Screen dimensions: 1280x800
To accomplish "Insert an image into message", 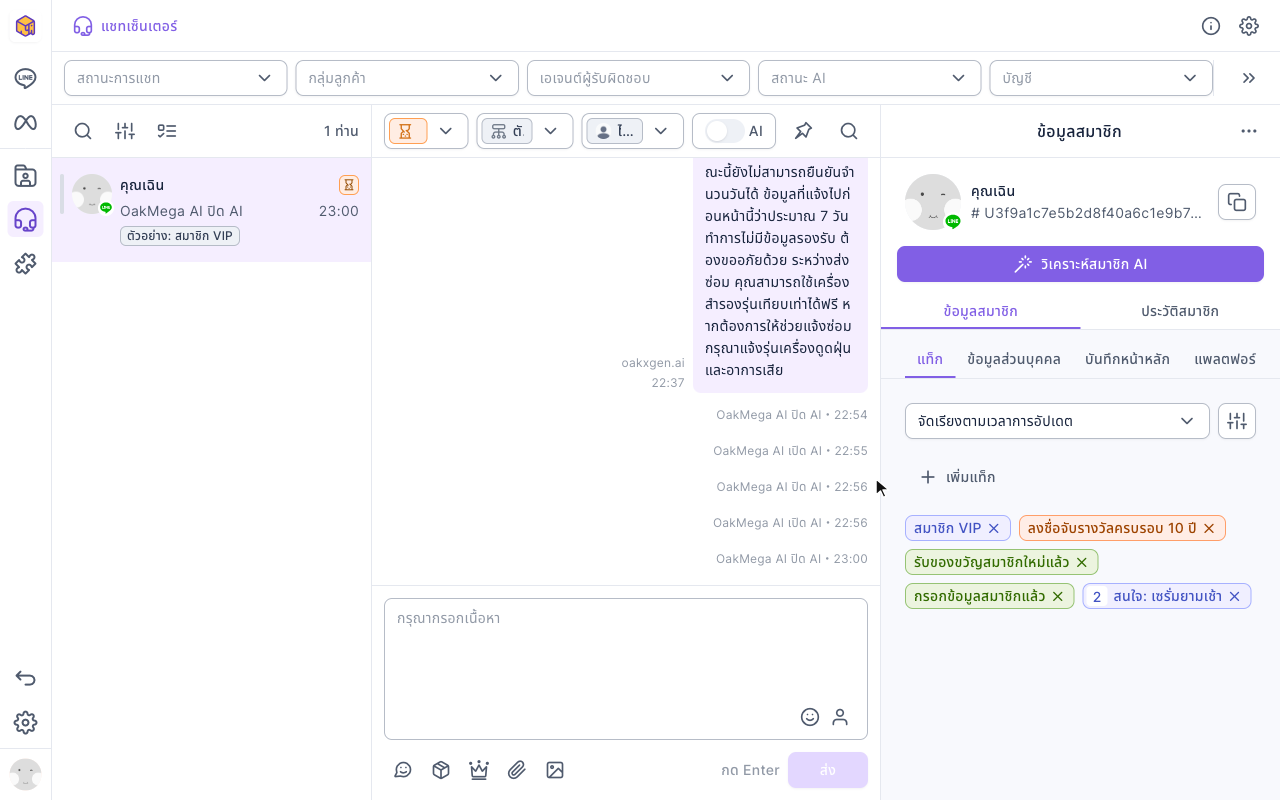I will (x=555, y=770).
